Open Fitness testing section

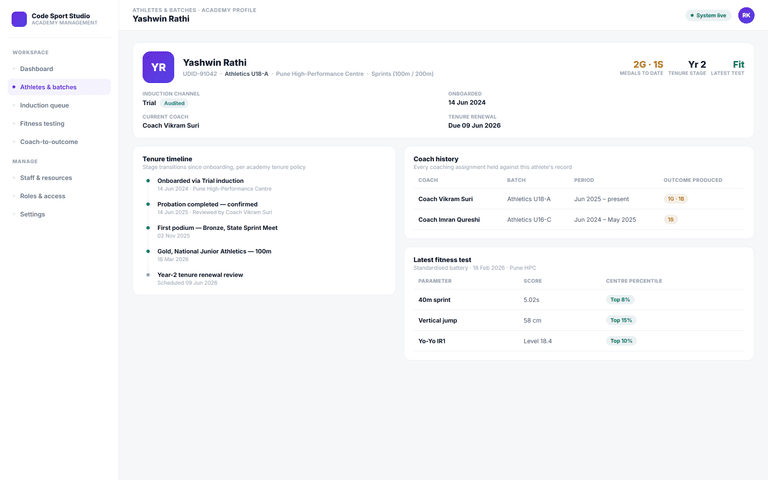(59, 123)
